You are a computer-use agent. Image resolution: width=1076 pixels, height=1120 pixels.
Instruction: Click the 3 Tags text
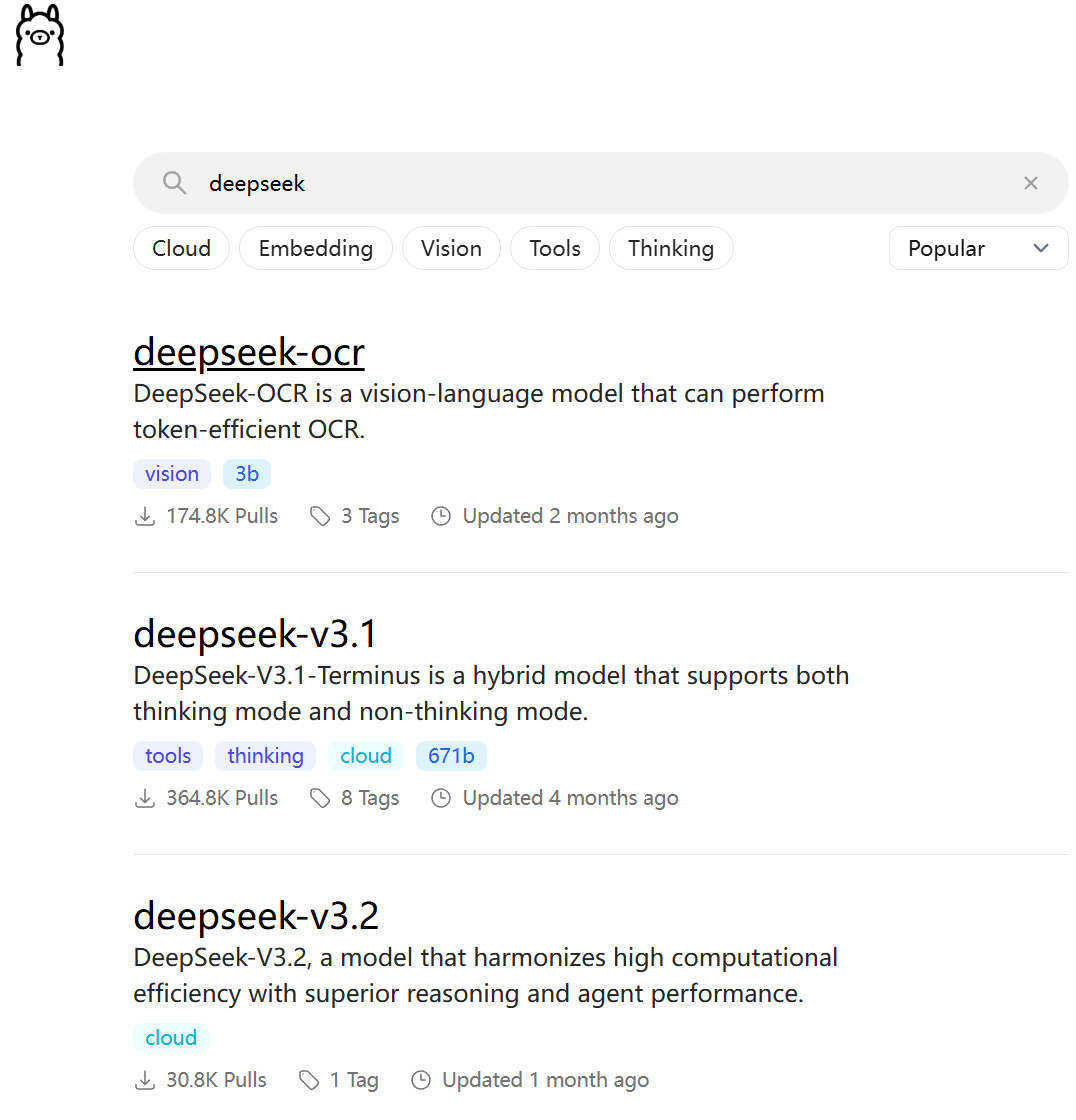coord(370,516)
